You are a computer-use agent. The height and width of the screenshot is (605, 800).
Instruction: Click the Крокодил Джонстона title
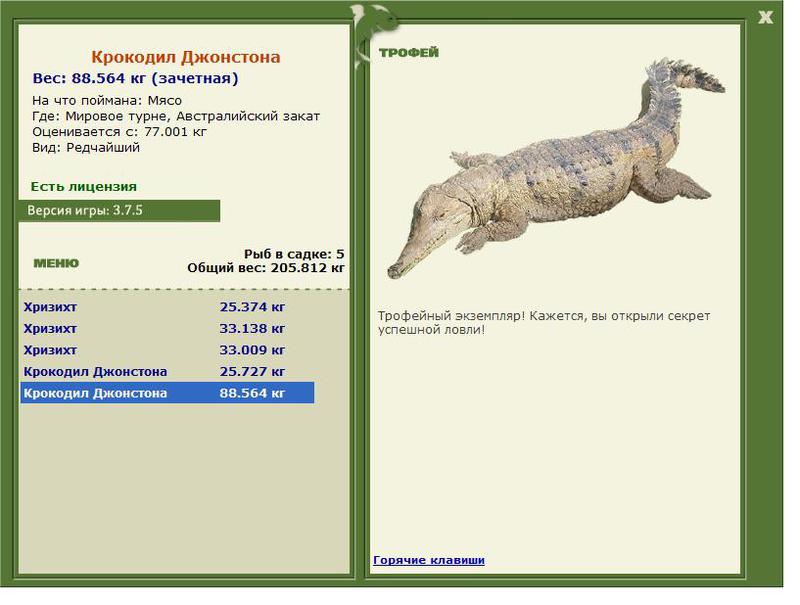[x=186, y=57]
